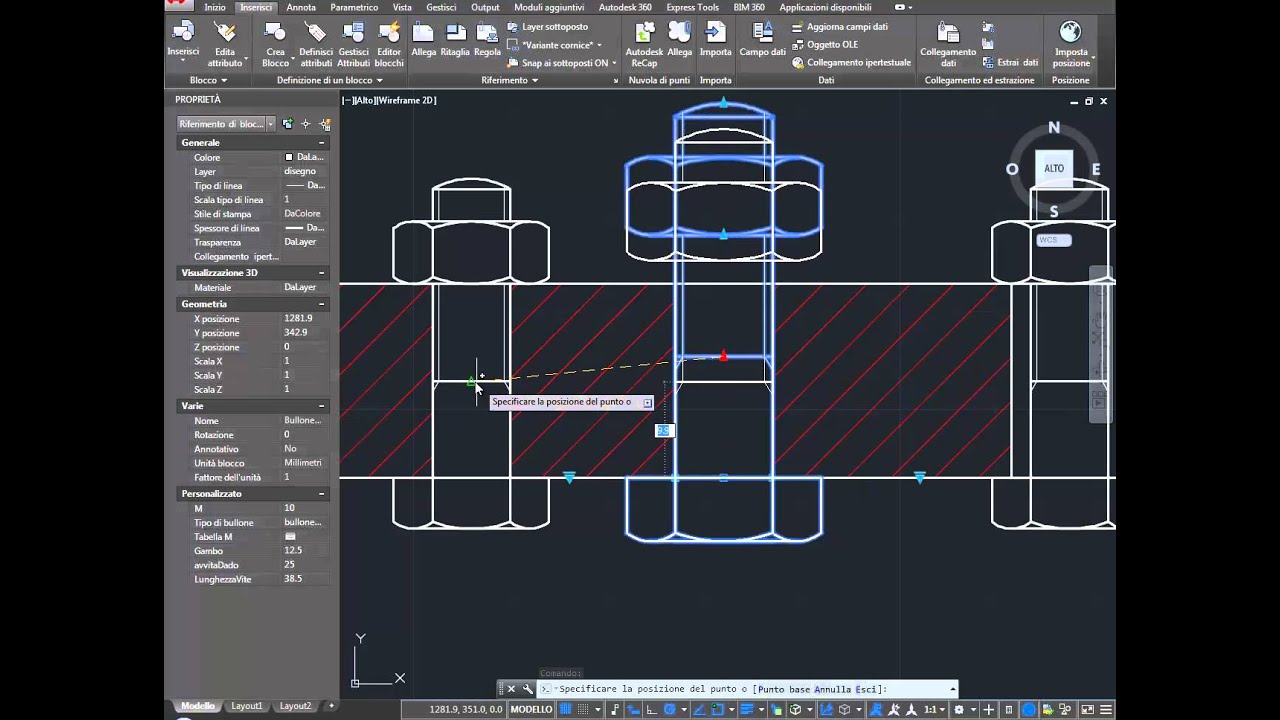The image size is (1280, 720).
Task: Click Oggetto OLE button
Action: click(x=825, y=45)
